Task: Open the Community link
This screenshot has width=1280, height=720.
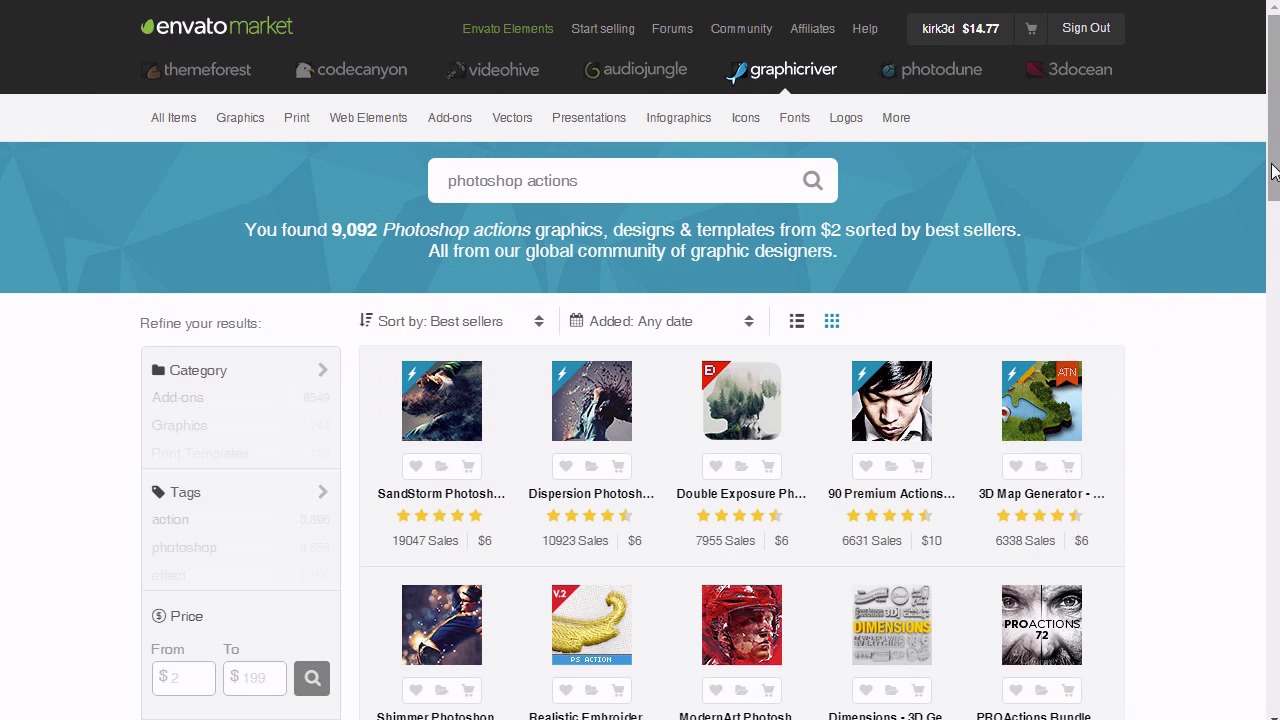Action: (x=741, y=29)
